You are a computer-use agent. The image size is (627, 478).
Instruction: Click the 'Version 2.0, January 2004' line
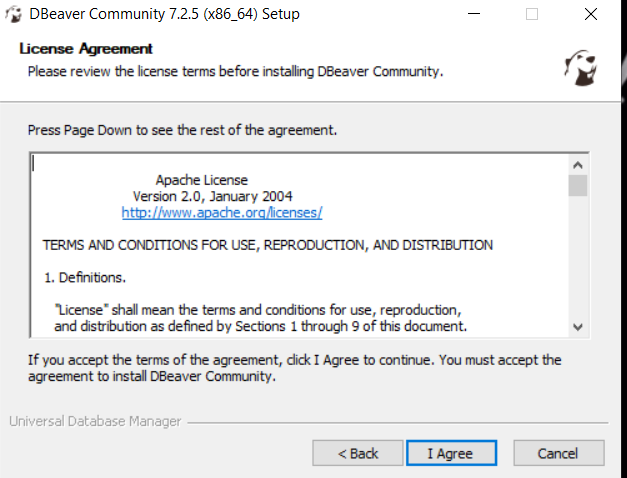point(212,196)
